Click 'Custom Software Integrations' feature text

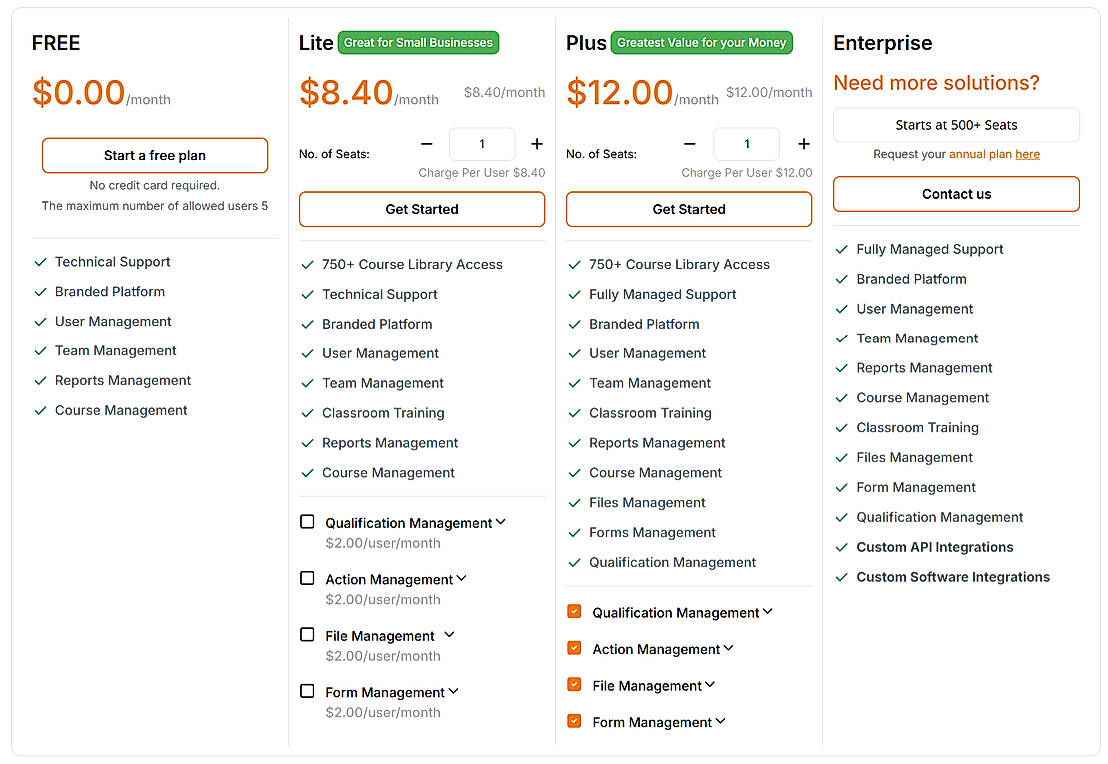tap(953, 577)
